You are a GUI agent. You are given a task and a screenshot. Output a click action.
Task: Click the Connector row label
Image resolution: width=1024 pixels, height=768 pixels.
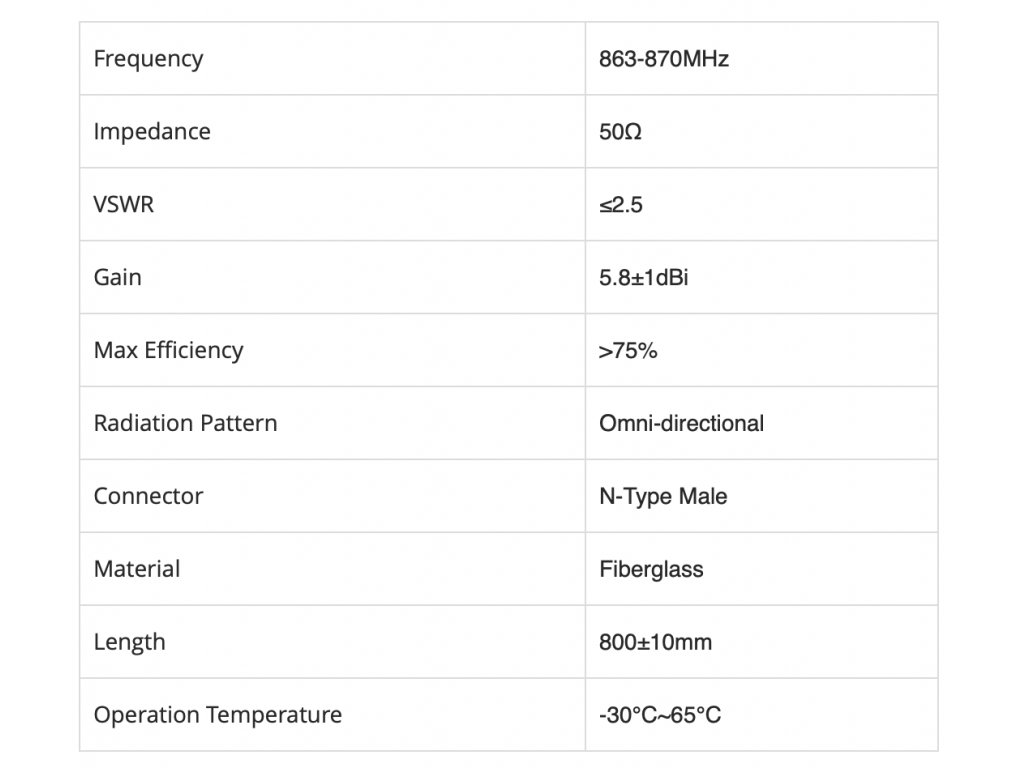(148, 496)
